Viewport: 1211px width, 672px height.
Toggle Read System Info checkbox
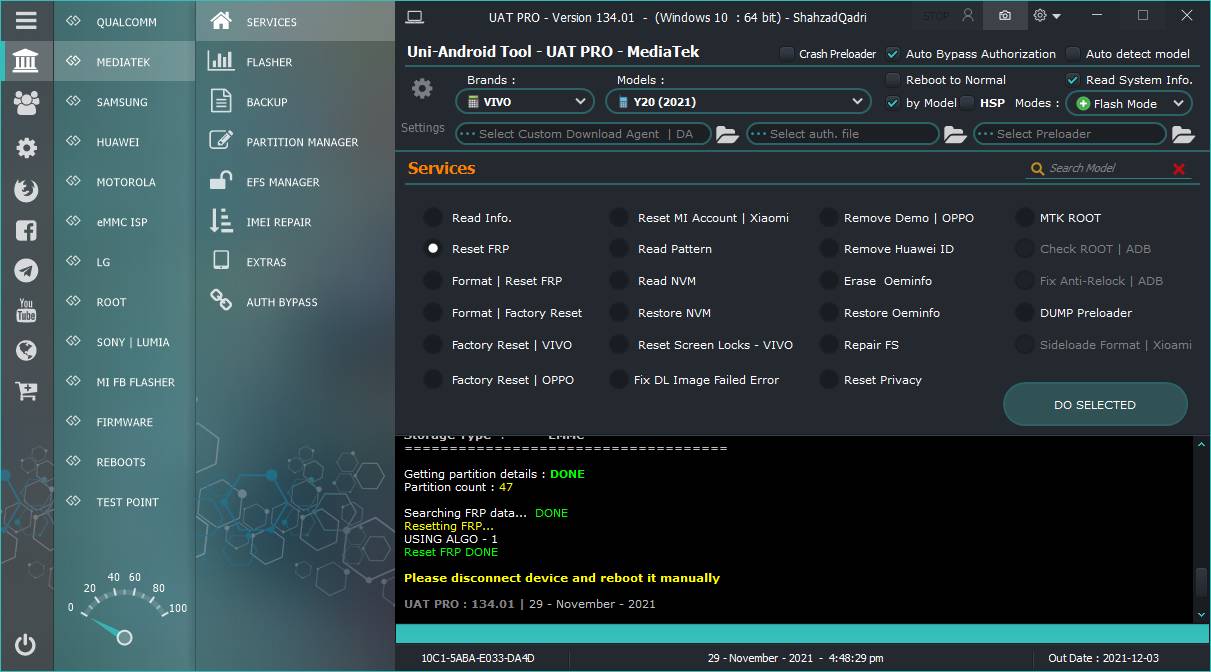pos(1073,80)
